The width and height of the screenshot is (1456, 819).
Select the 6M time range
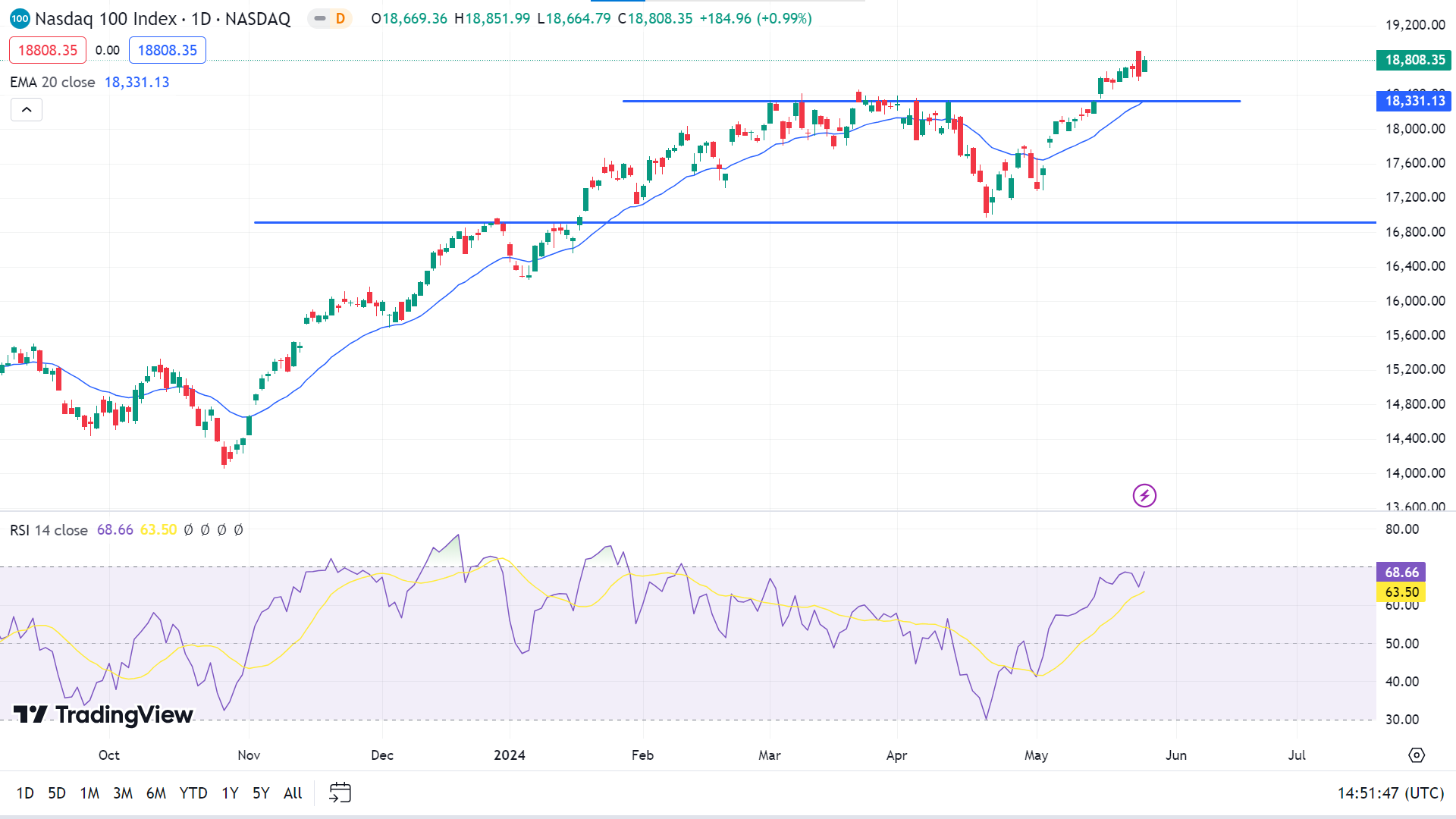point(156,792)
